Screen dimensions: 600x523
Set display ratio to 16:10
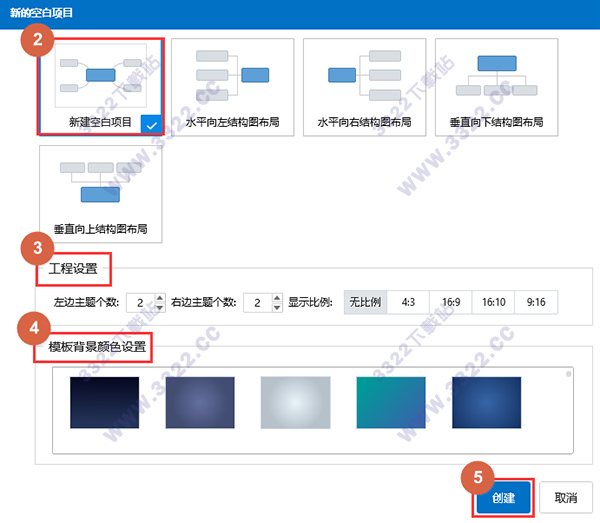click(493, 302)
